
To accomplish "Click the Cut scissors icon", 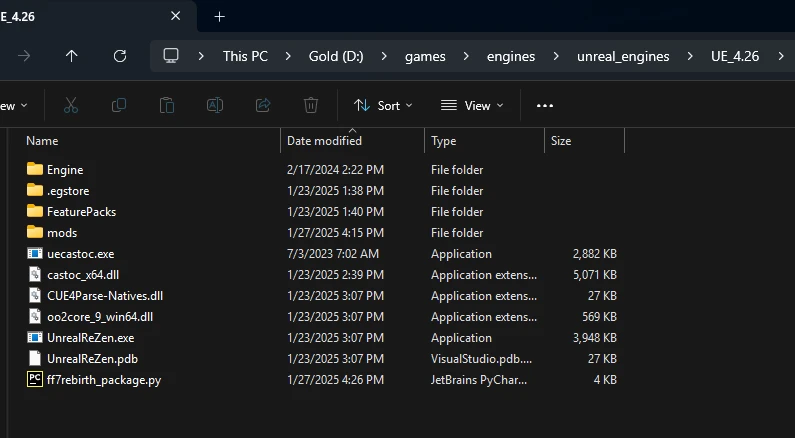I will 71,105.
